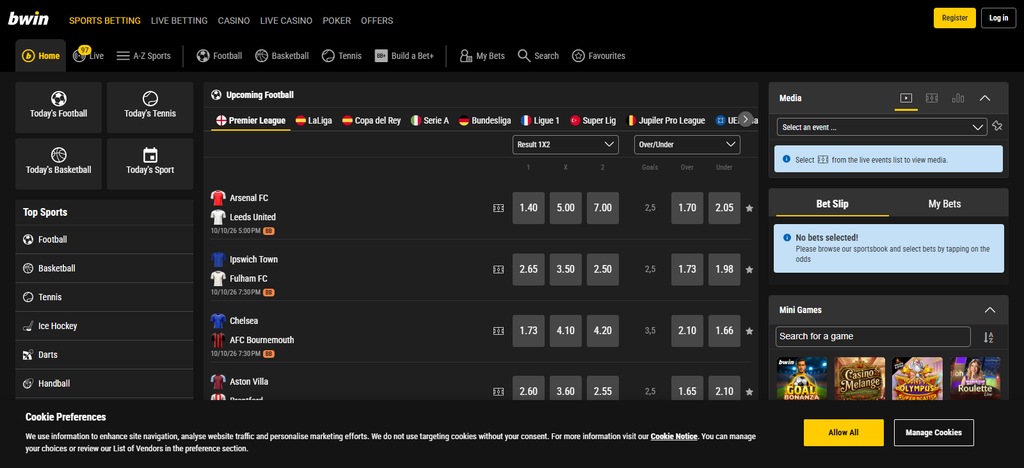Open Today's Sport calendar tile
The width and height of the screenshot is (1024, 468).
[x=150, y=164]
